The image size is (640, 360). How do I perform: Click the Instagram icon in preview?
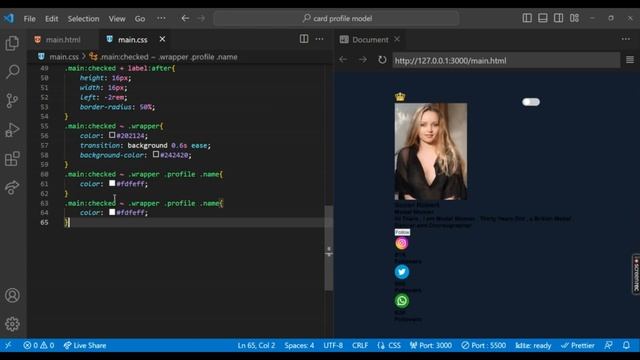click(x=402, y=243)
